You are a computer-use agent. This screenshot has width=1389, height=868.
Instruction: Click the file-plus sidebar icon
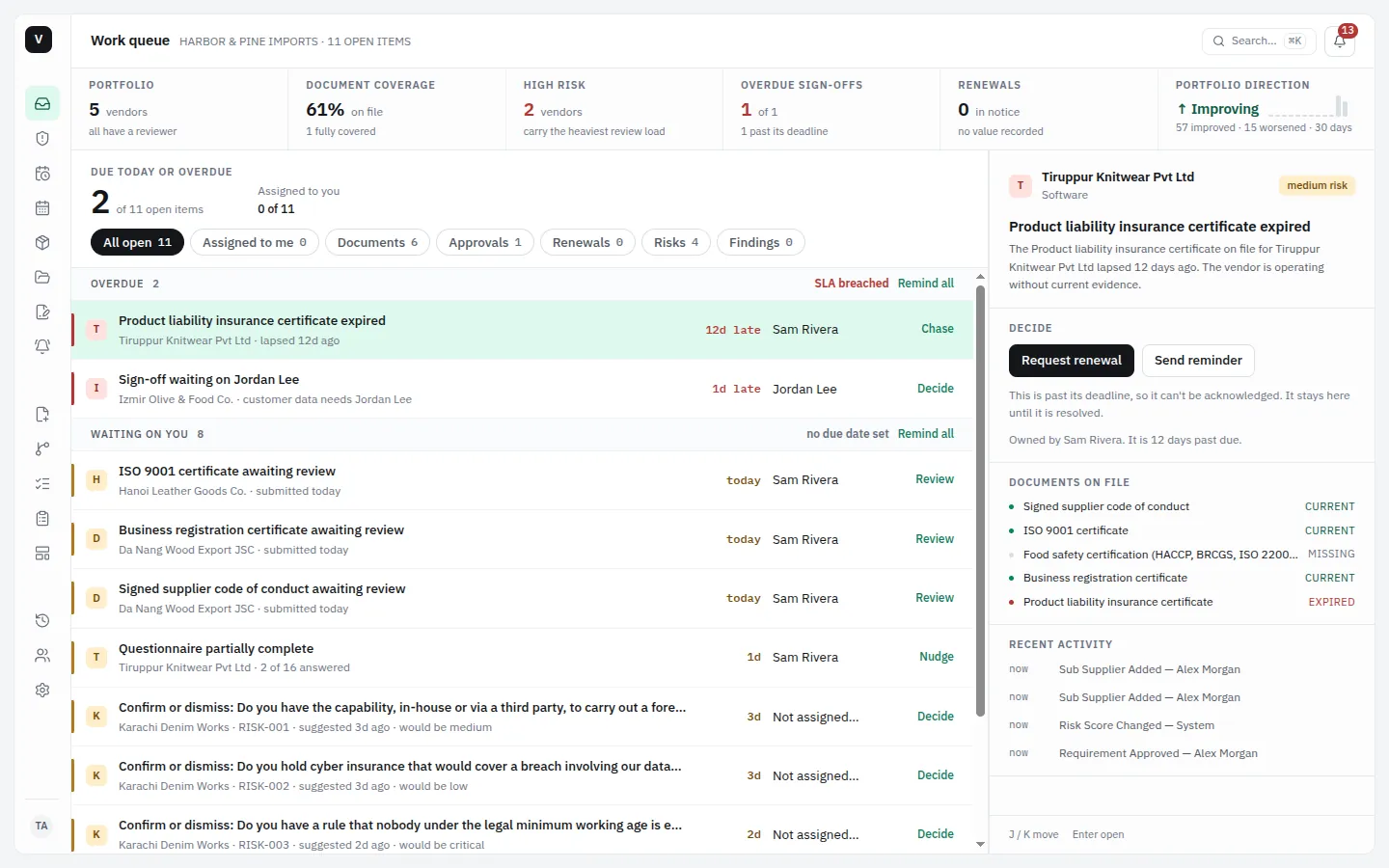pyautogui.click(x=42, y=414)
